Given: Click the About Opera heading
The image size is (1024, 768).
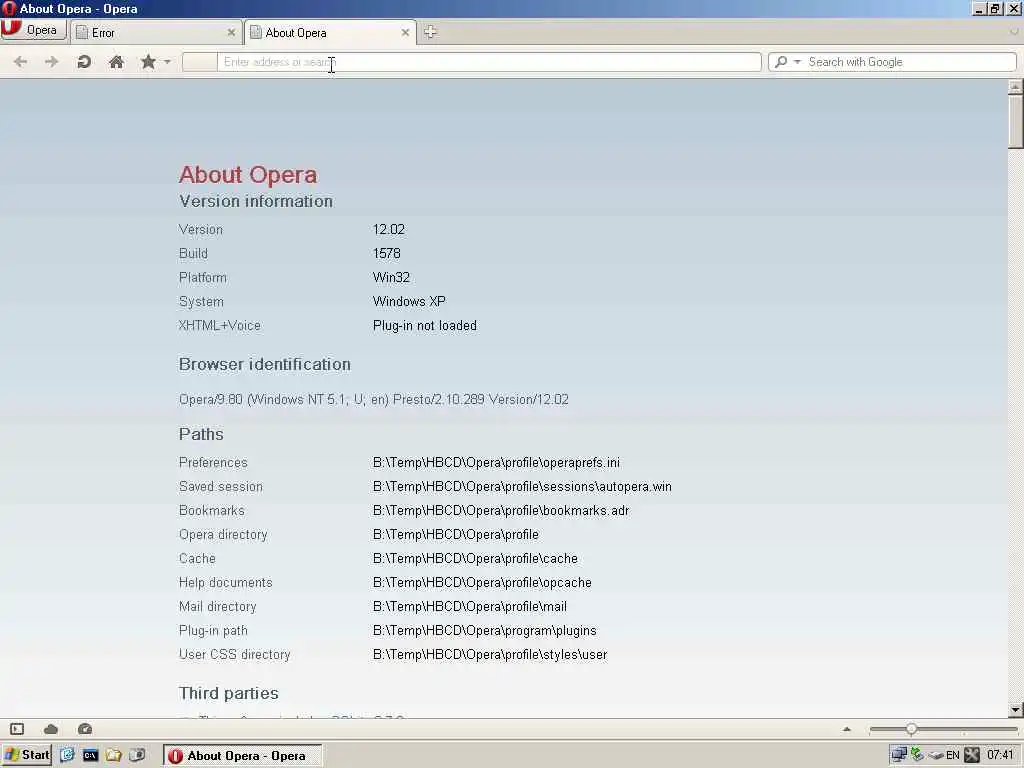Looking at the screenshot, I should (x=248, y=174).
